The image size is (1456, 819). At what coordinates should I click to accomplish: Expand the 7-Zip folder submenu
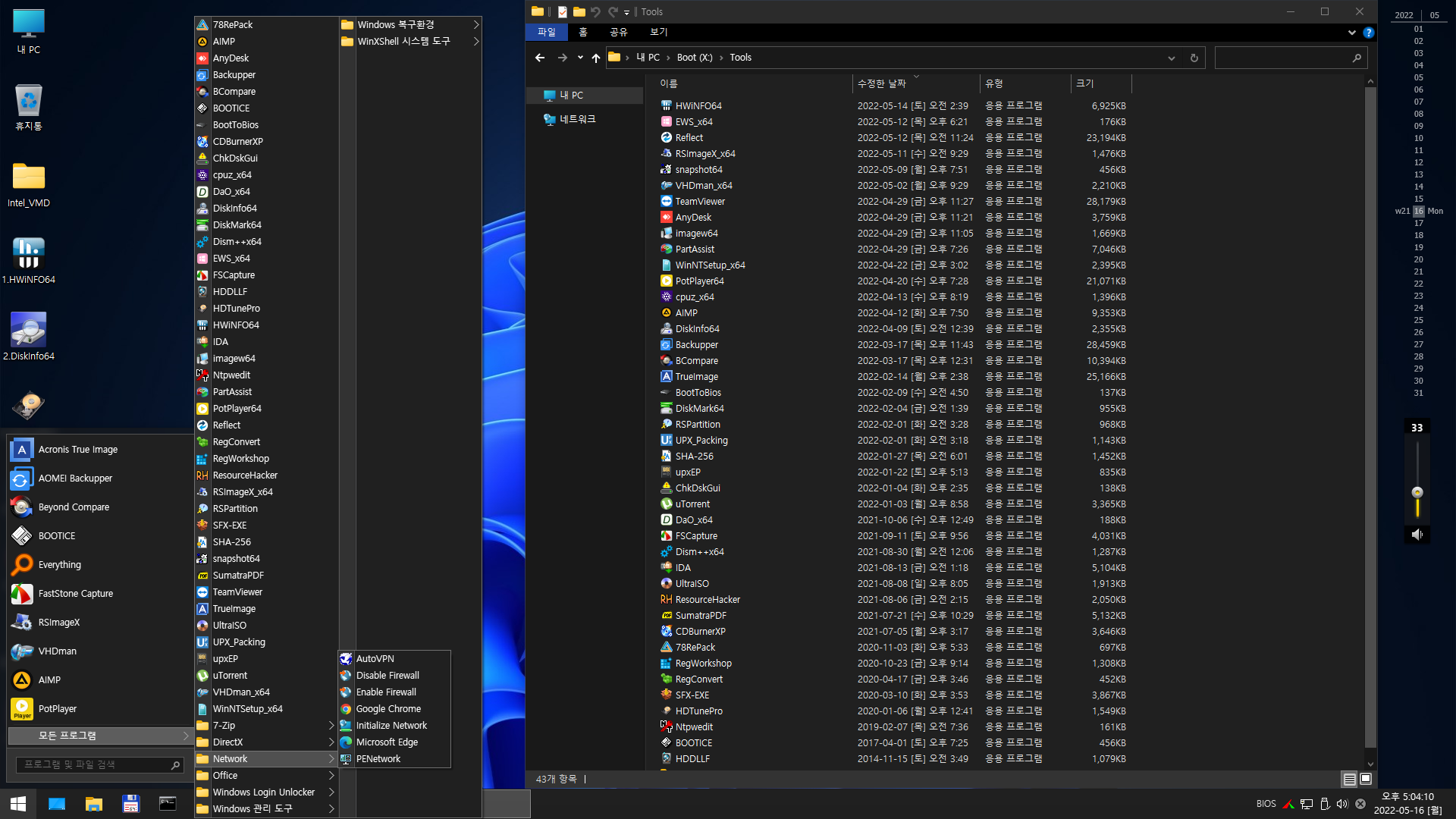265,726
